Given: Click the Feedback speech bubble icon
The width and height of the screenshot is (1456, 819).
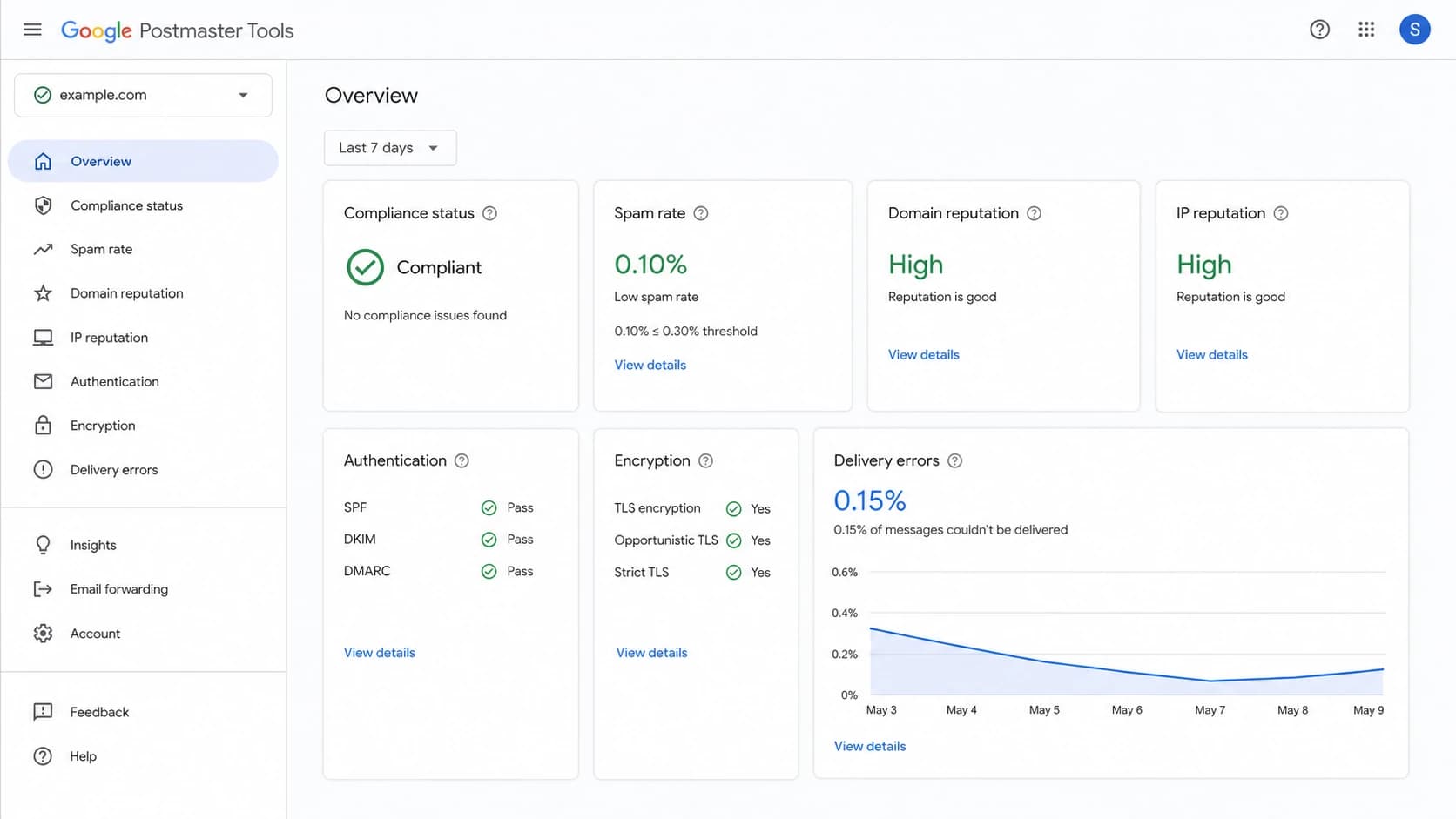Looking at the screenshot, I should 43,712.
